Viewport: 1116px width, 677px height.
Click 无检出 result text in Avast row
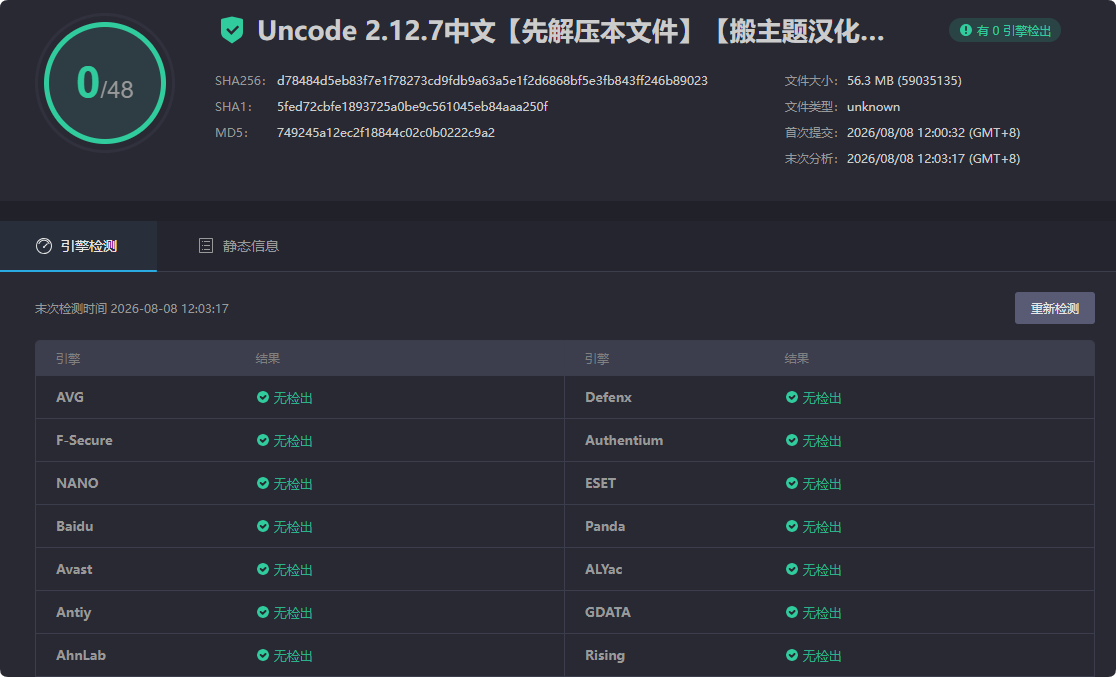pos(293,570)
